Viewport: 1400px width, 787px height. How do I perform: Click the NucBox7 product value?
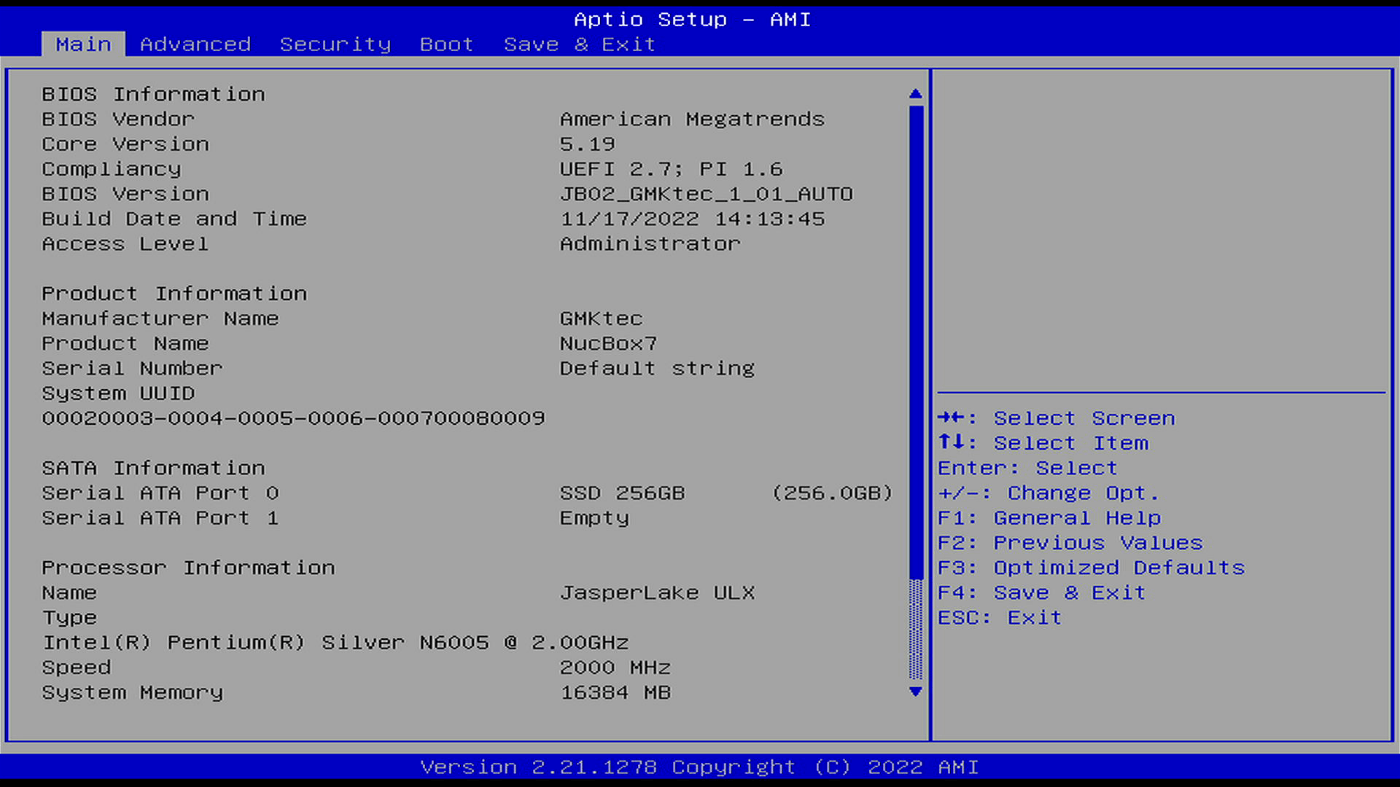[x=608, y=344]
